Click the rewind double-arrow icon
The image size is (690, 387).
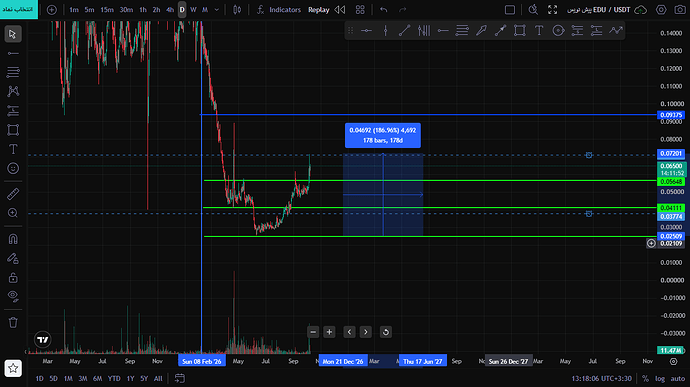coord(340,10)
